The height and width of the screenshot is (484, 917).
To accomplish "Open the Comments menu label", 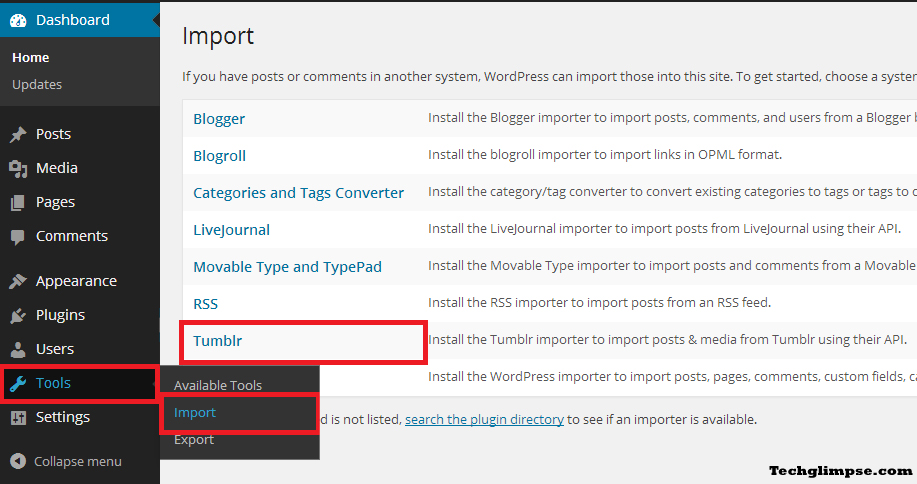I will coord(72,236).
